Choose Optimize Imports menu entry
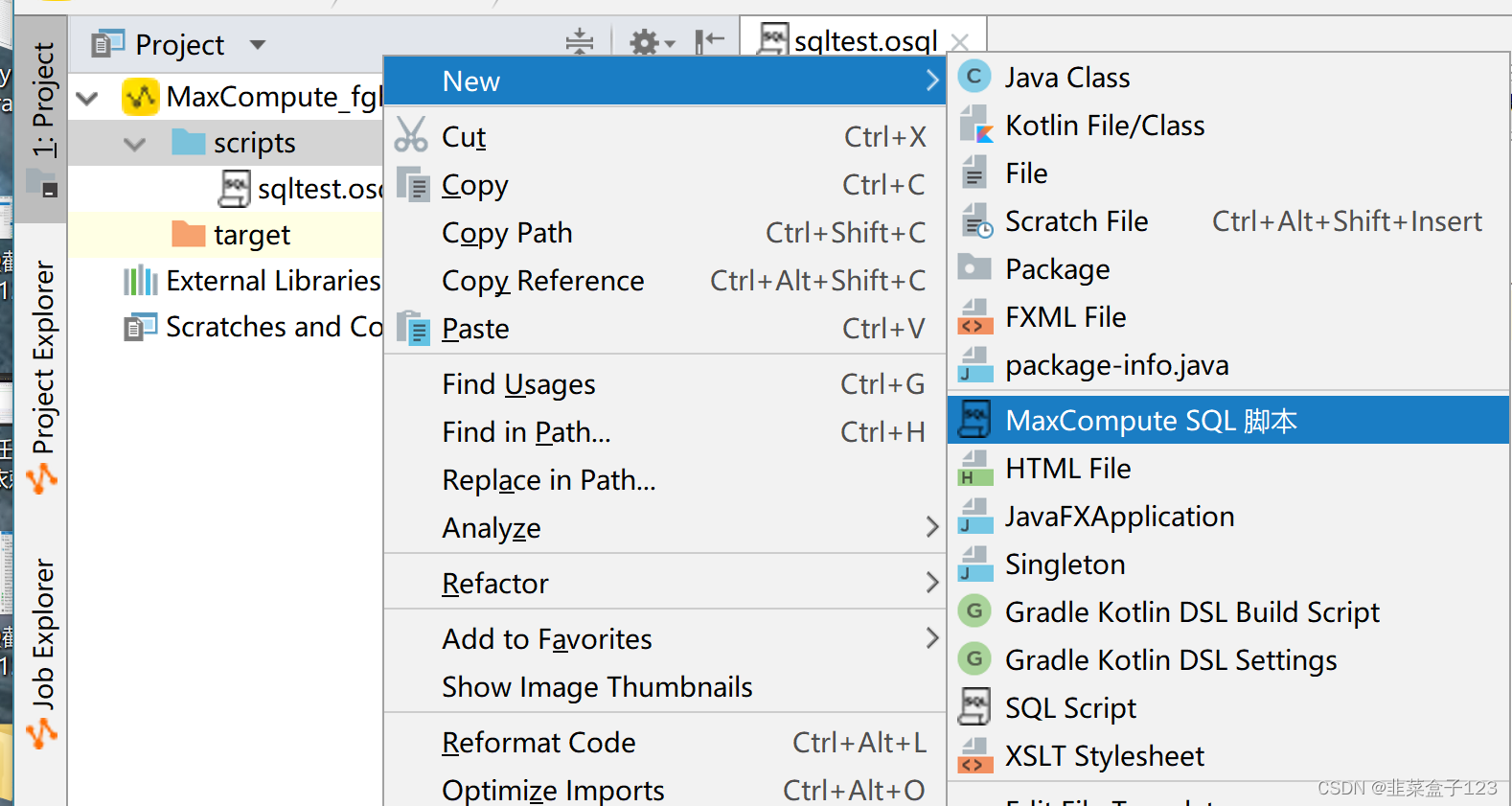The width and height of the screenshot is (1512, 806). pos(664,789)
